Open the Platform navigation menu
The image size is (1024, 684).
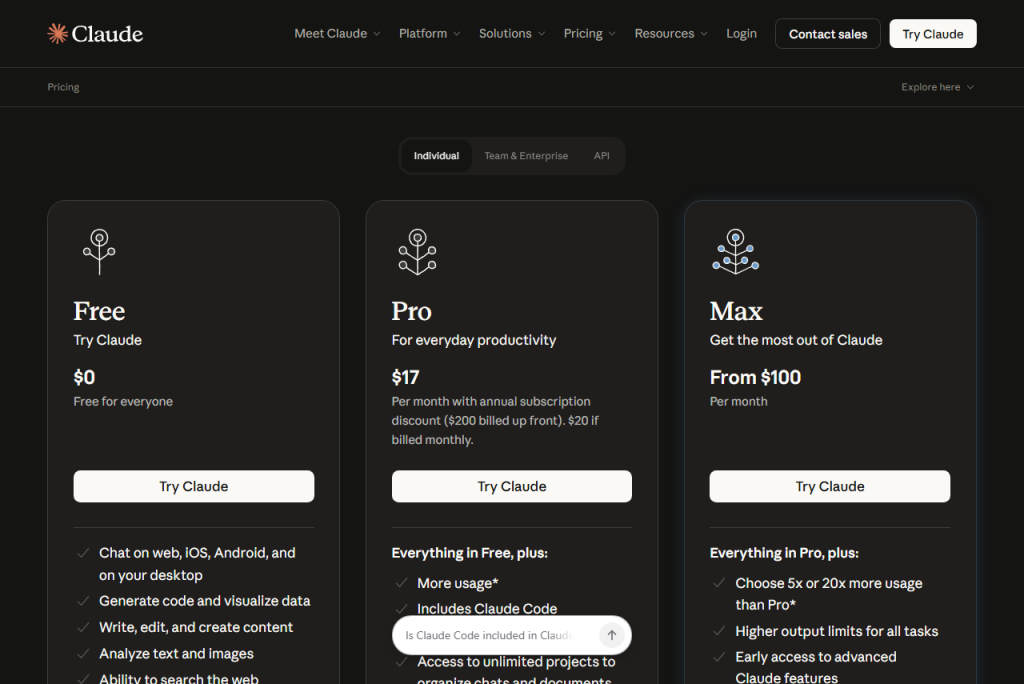[429, 34]
